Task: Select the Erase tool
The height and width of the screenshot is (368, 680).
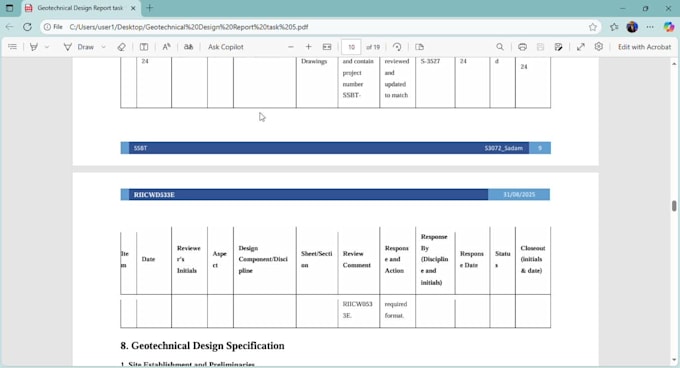Action: (x=121, y=47)
